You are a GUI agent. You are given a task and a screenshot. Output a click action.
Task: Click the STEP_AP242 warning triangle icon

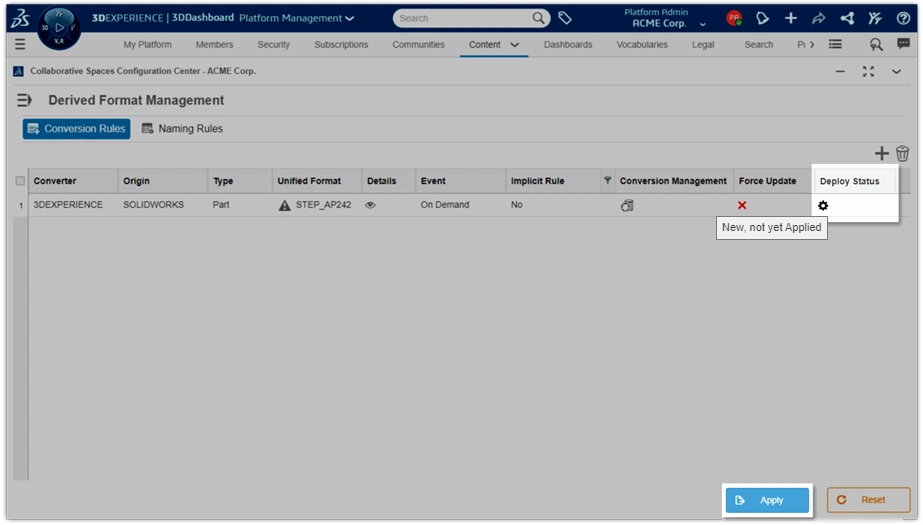pos(284,205)
